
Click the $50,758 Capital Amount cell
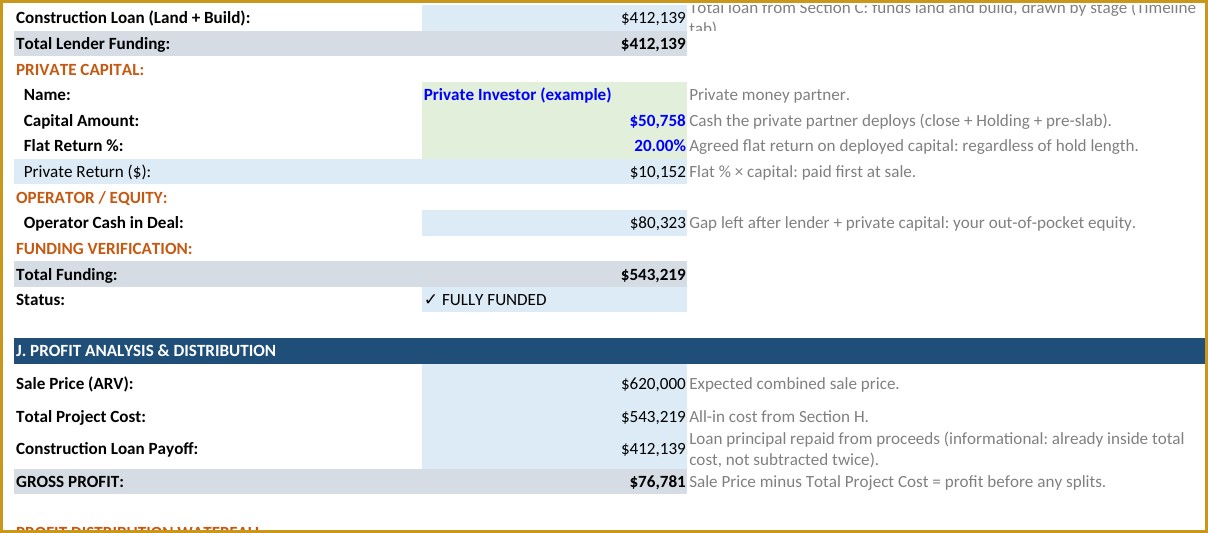(554, 121)
